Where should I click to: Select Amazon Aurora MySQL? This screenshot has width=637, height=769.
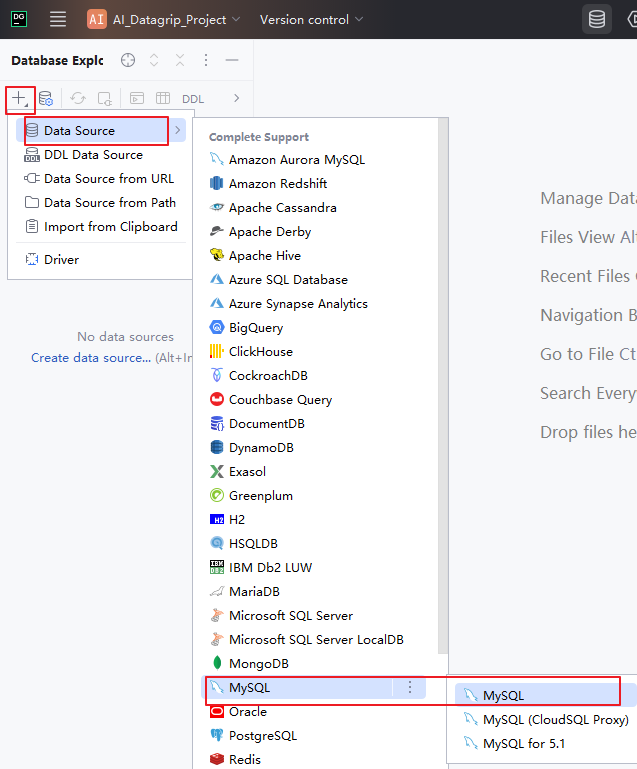click(x=314, y=160)
